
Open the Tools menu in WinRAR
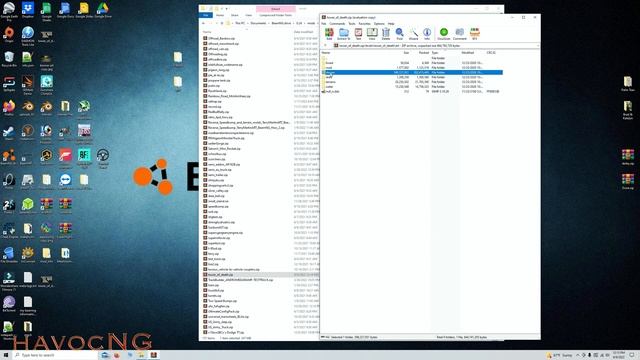point(351,24)
